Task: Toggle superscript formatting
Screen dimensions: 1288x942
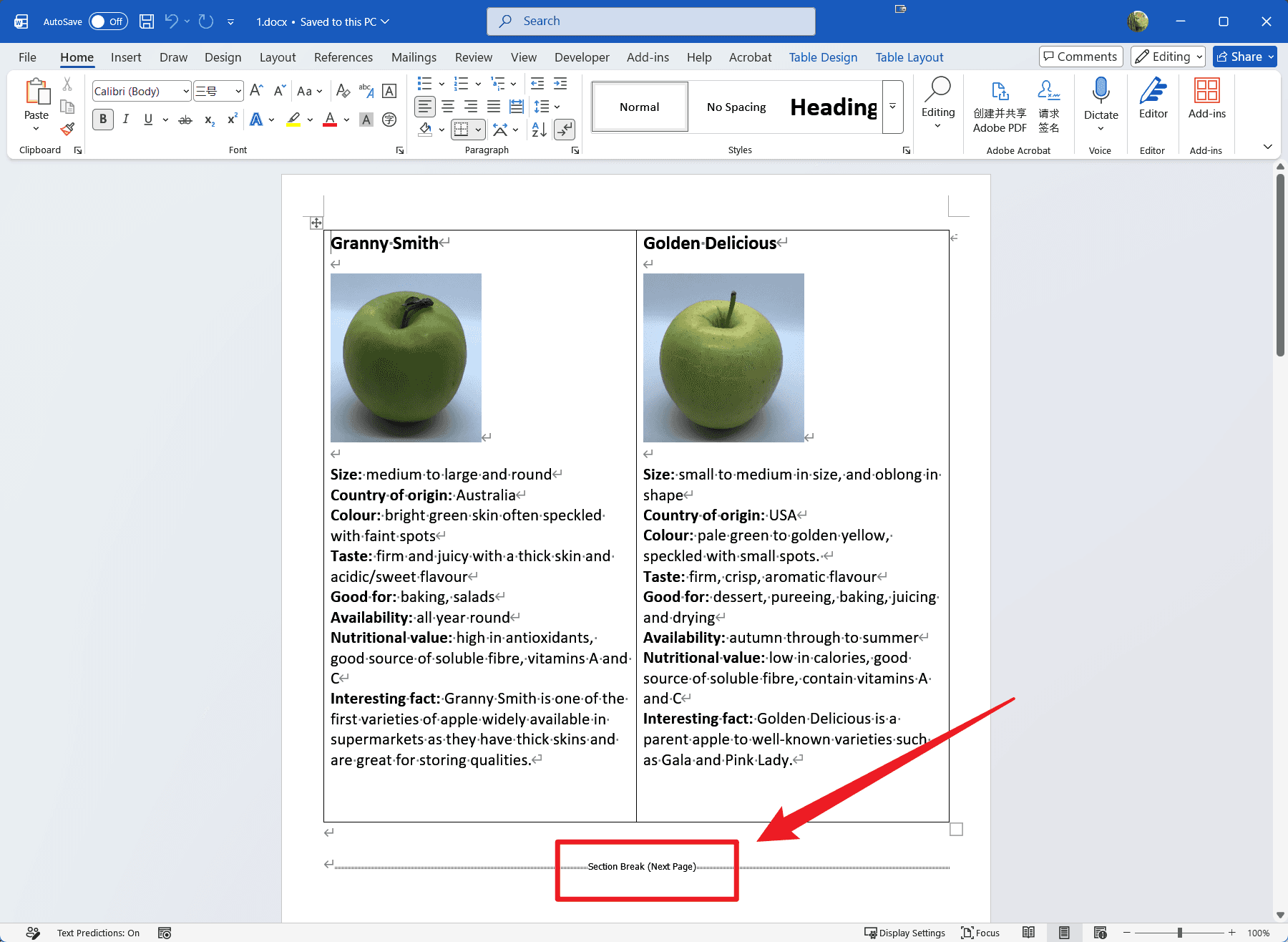Action: pyautogui.click(x=232, y=120)
